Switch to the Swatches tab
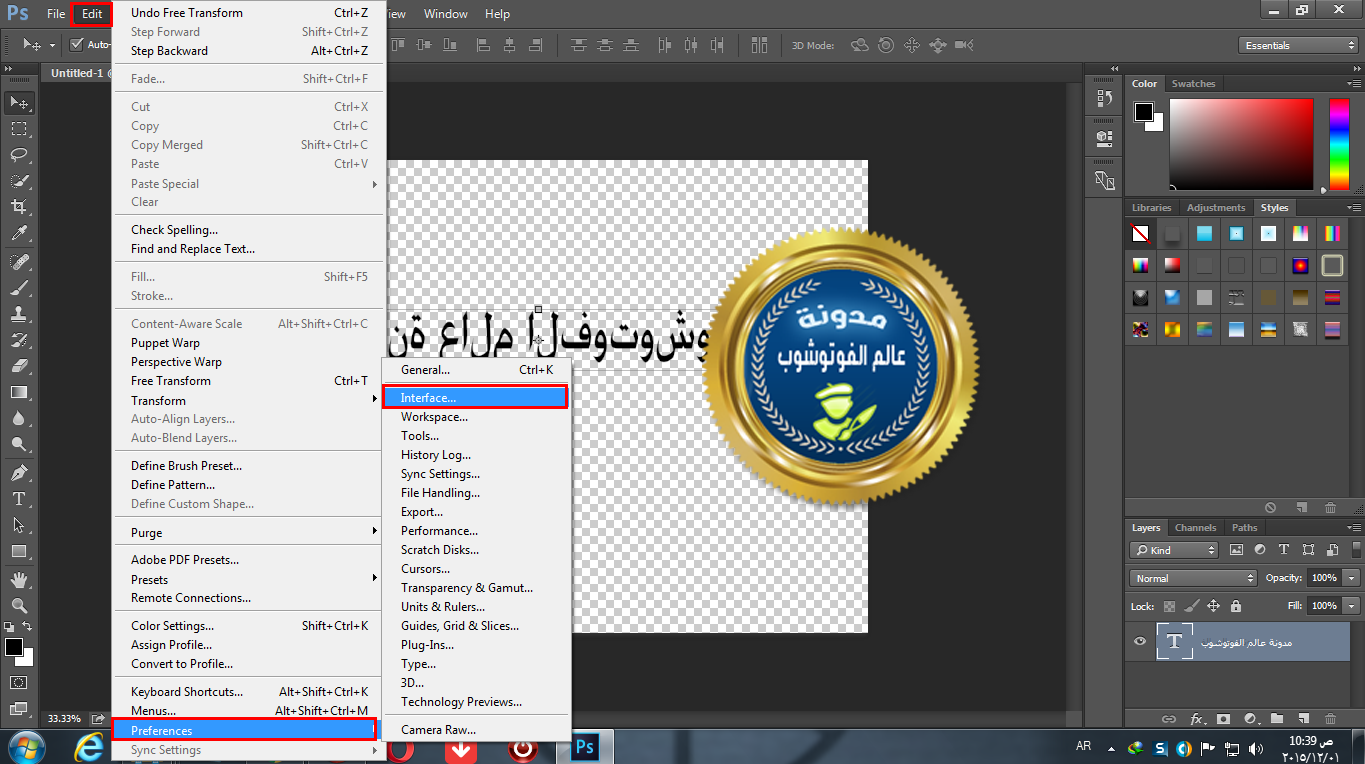 click(1193, 84)
